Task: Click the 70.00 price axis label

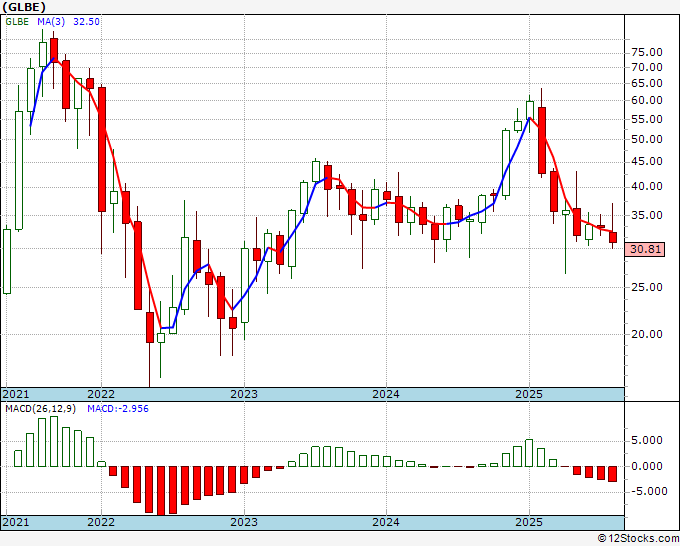Action: pos(647,67)
